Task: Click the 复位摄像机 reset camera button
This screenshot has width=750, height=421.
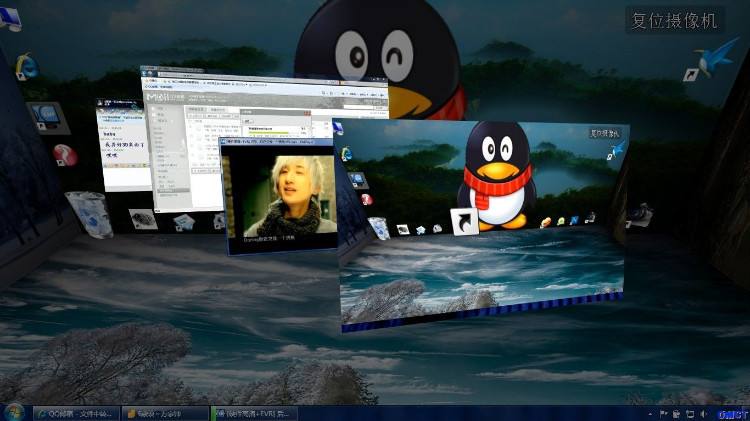Action: pyautogui.click(x=674, y=20)
